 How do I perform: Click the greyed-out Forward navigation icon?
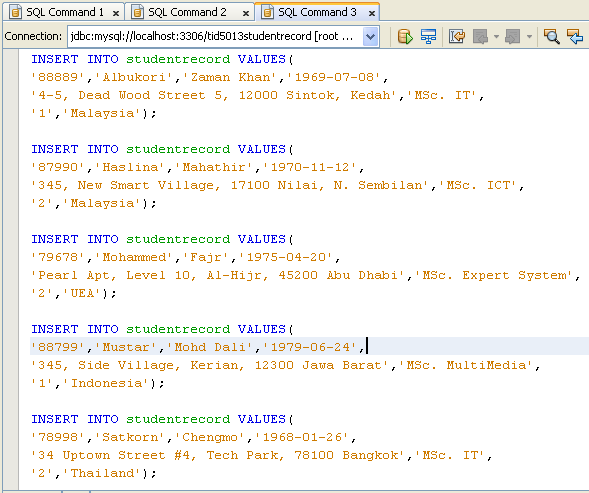(x=512, y=36)
